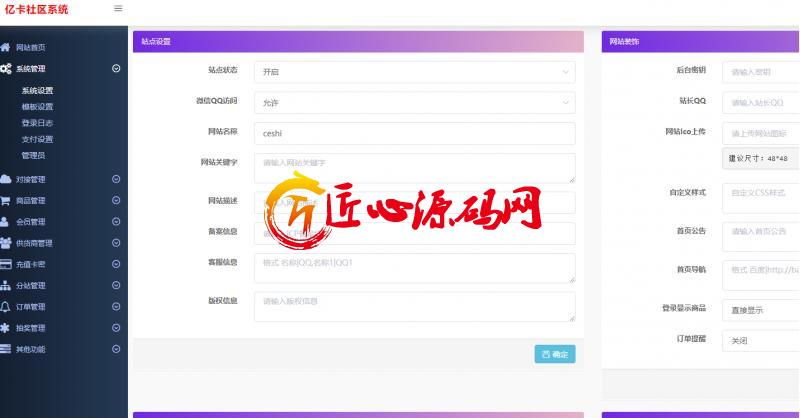Focus the 网站关键字 textarea
Image resolution: width=800 pixels, height=418 pixels.
pos(415,168)
